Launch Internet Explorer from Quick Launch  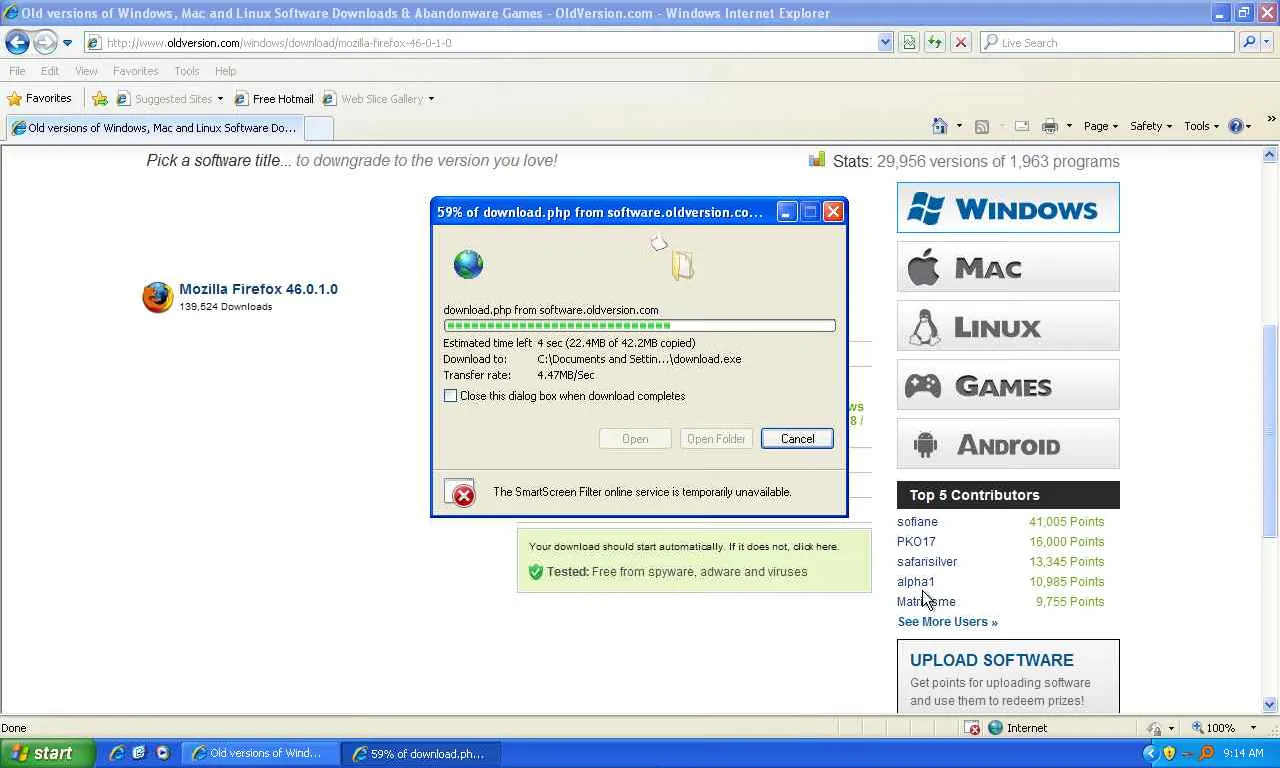(x=117, y=753)
